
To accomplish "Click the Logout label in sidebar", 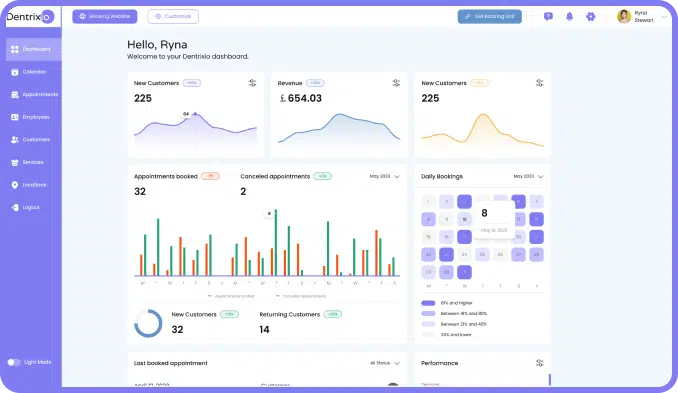I will point(31,208).
